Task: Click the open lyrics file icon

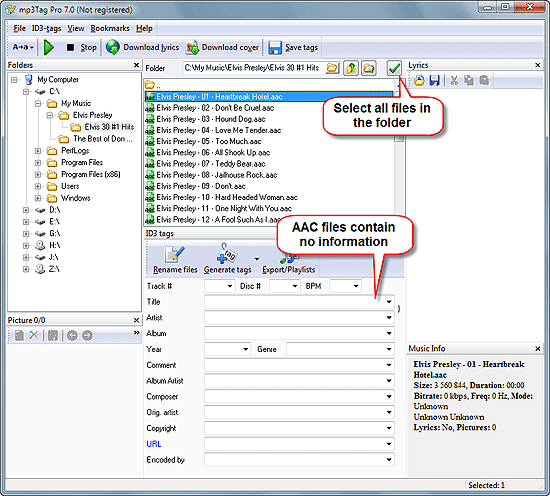Action: [419, 81]
